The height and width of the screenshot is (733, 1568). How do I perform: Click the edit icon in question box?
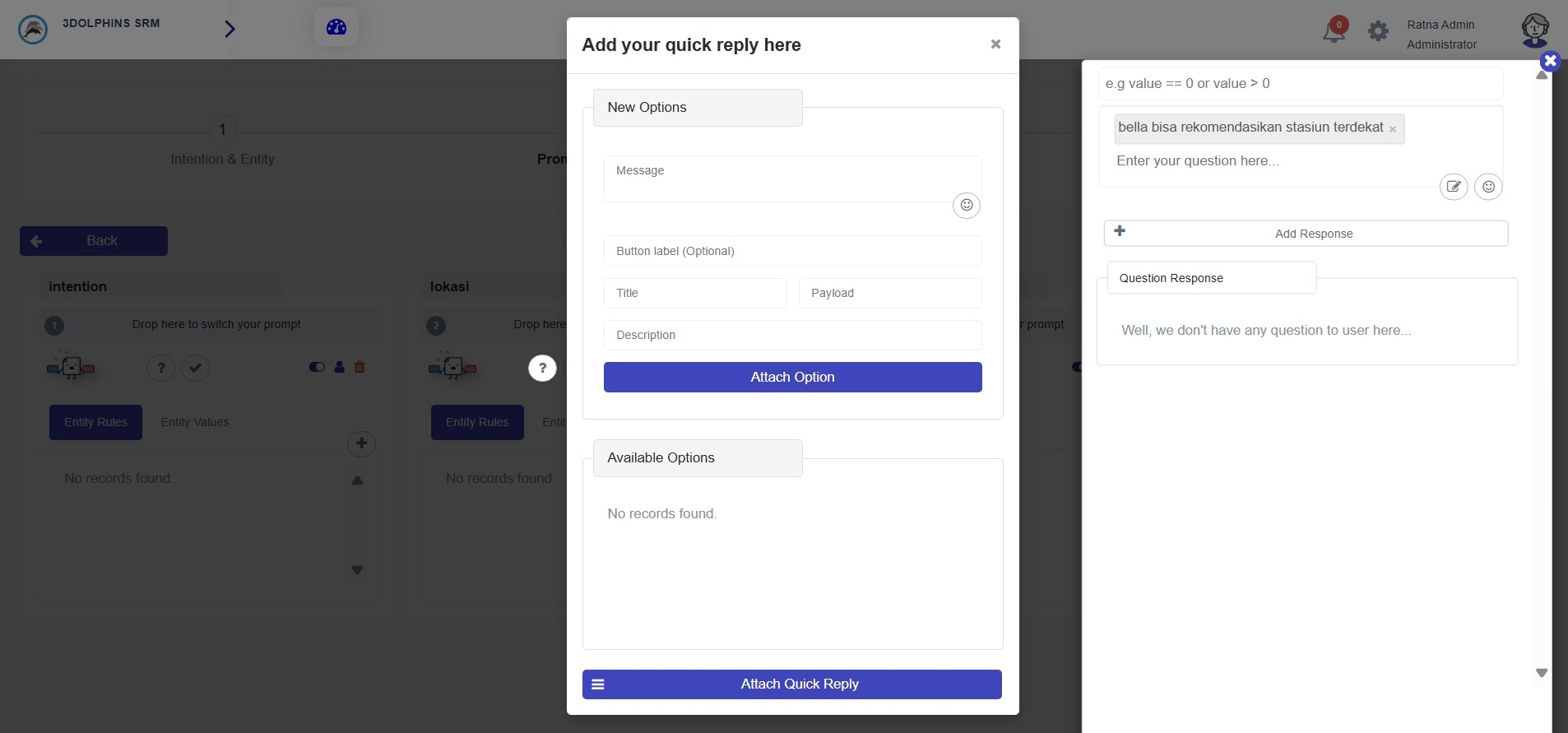[1454, 187]
